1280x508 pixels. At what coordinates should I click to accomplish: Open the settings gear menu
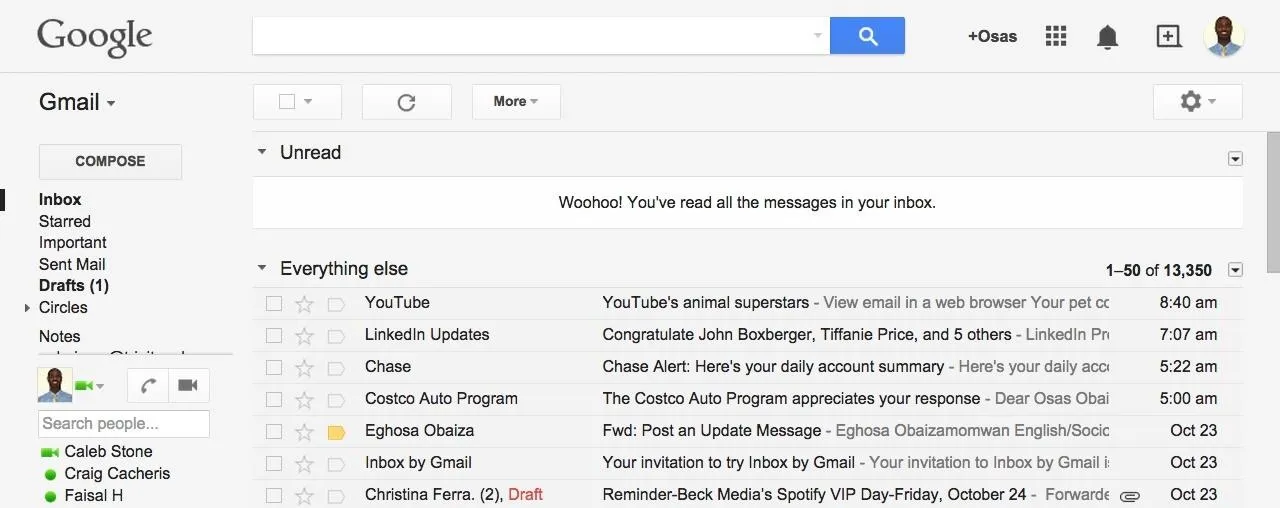pyautogui.click(x=1197, y=102)
